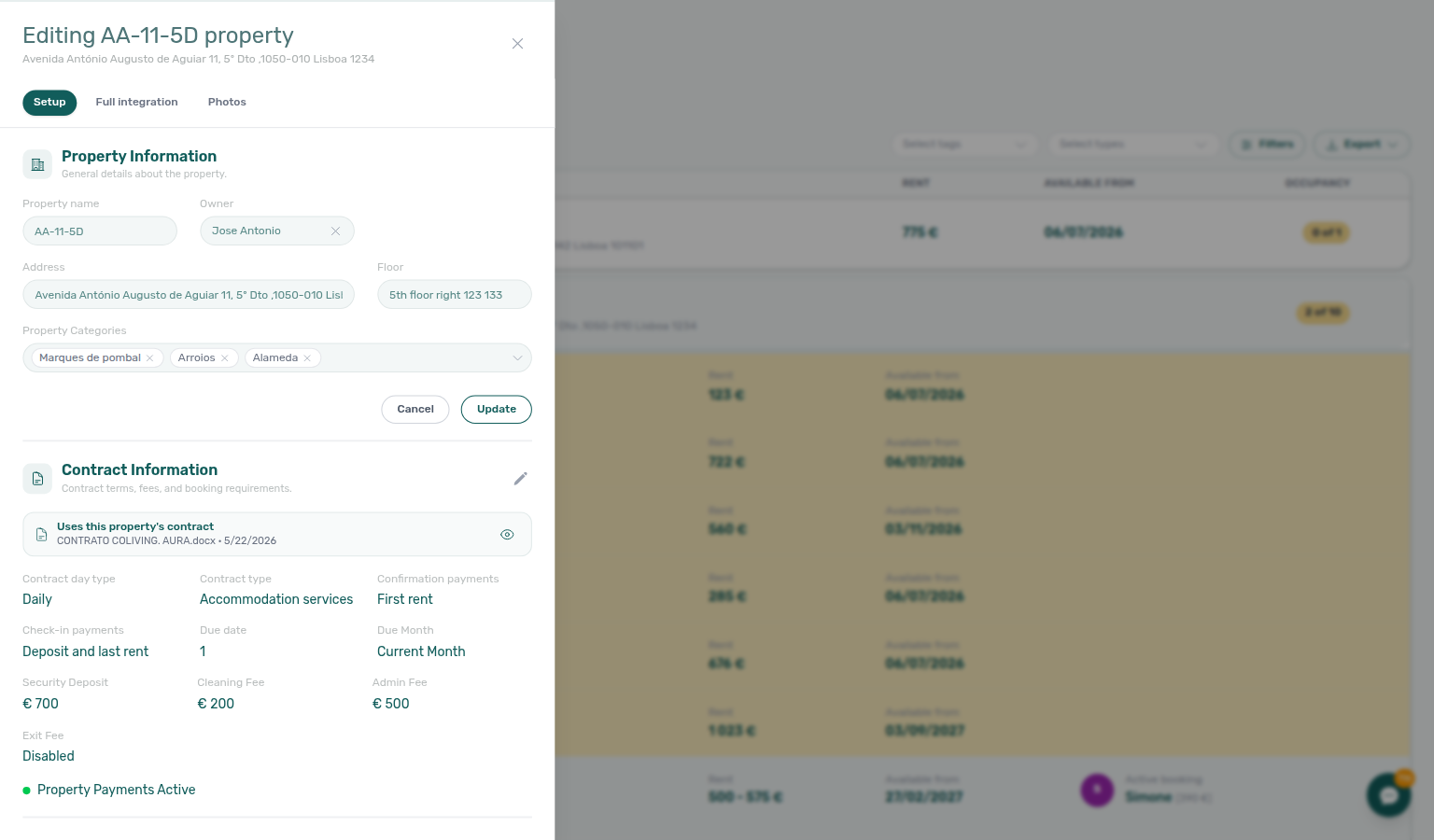
Task: Remove the Arroios category tag
Action: click(x=225, y=358)
